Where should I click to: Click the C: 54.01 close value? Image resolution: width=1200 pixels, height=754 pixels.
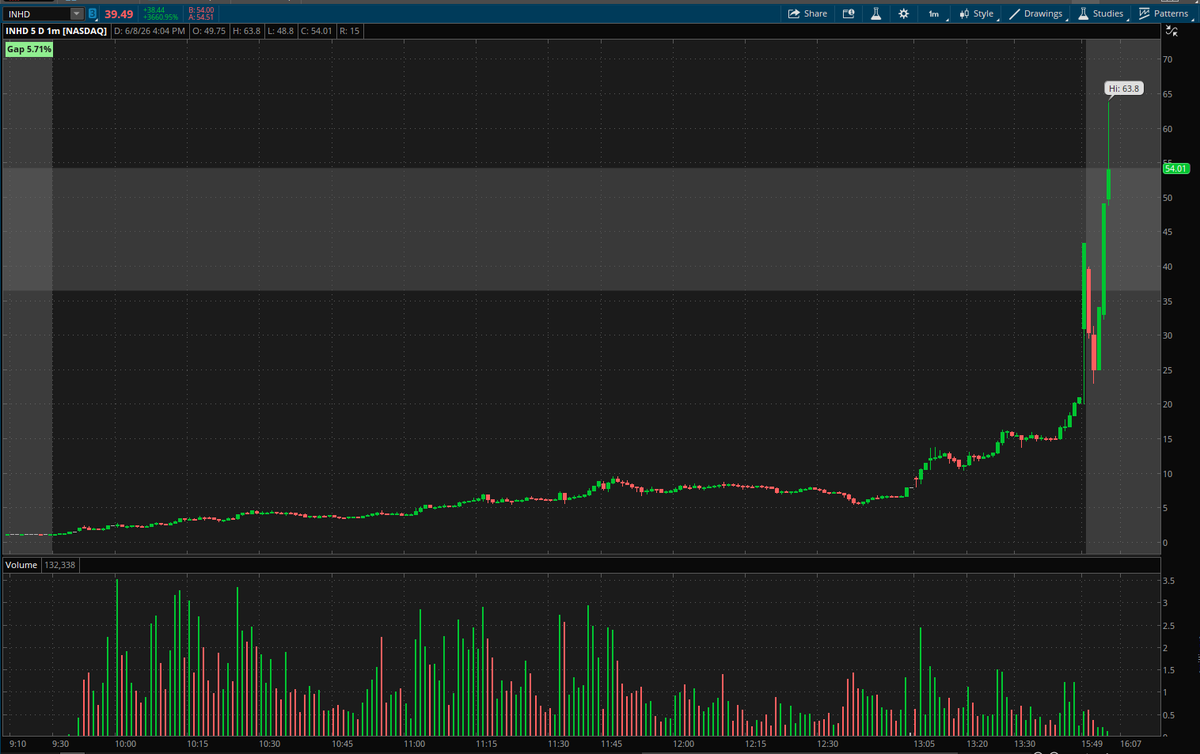pyautogui.click(x=318, y=31)
